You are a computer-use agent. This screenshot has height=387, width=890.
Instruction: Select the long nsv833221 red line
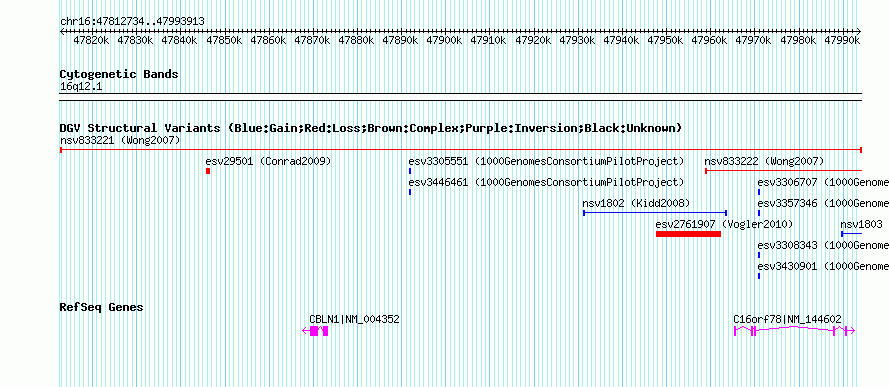[461, 150]
